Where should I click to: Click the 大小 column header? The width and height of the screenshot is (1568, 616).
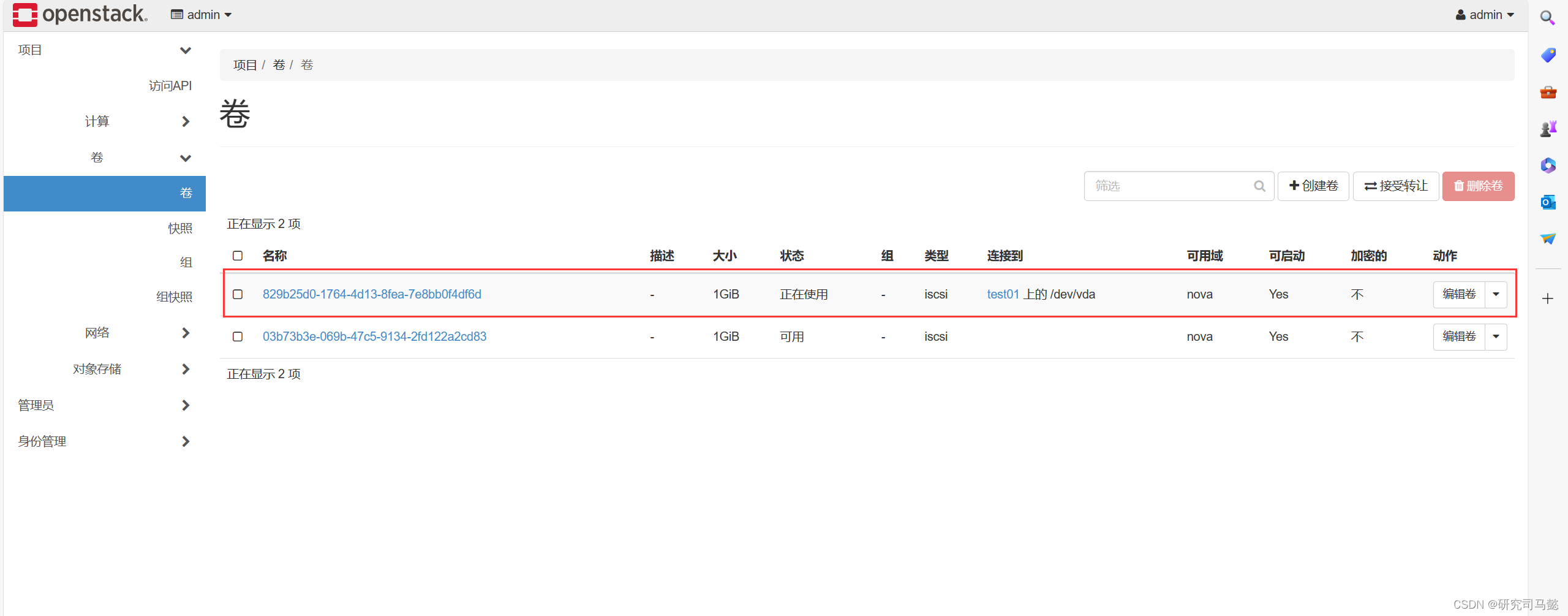(x=725, y=256)
